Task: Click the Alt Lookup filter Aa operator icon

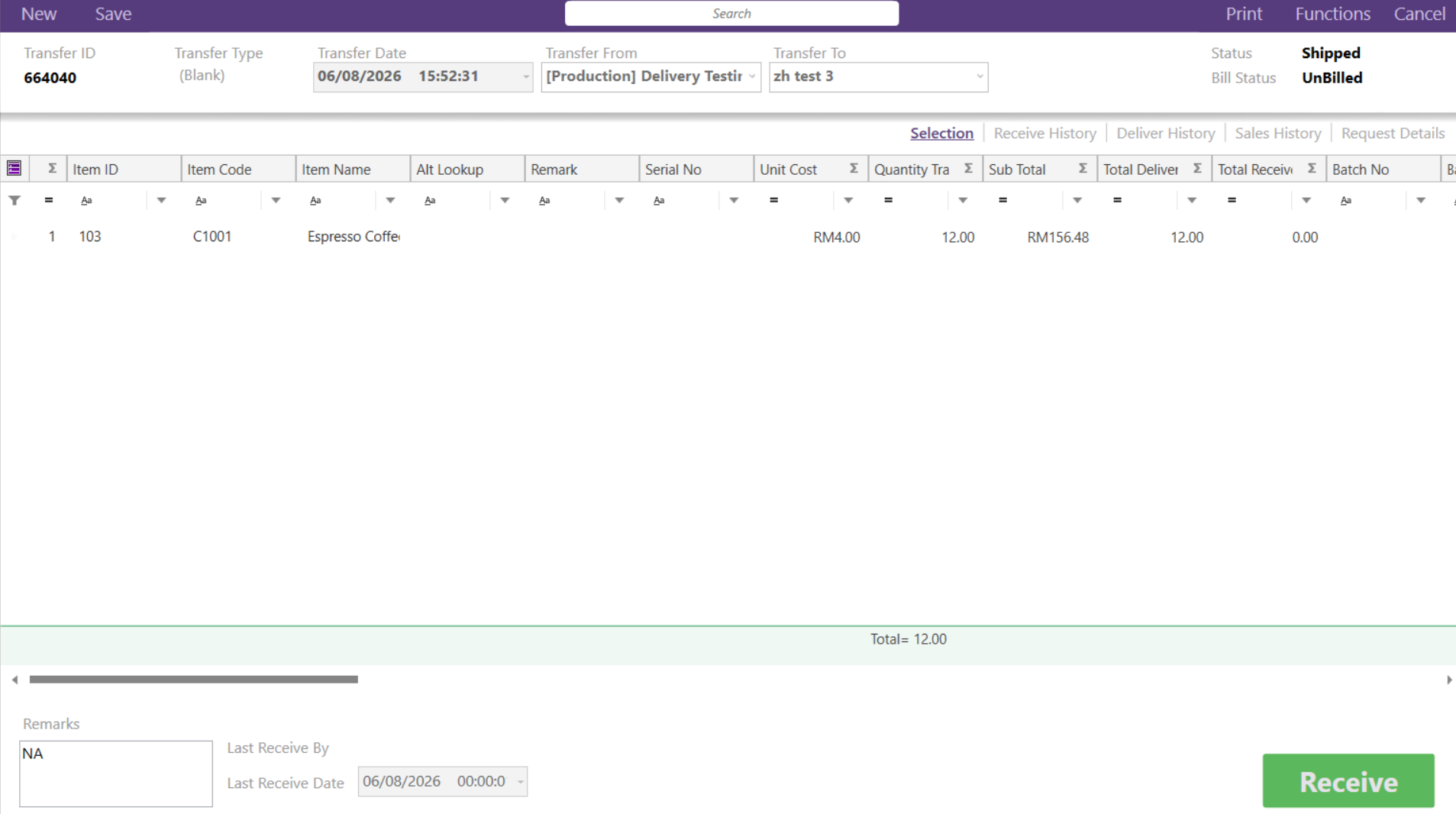Action: click(430, 200)
